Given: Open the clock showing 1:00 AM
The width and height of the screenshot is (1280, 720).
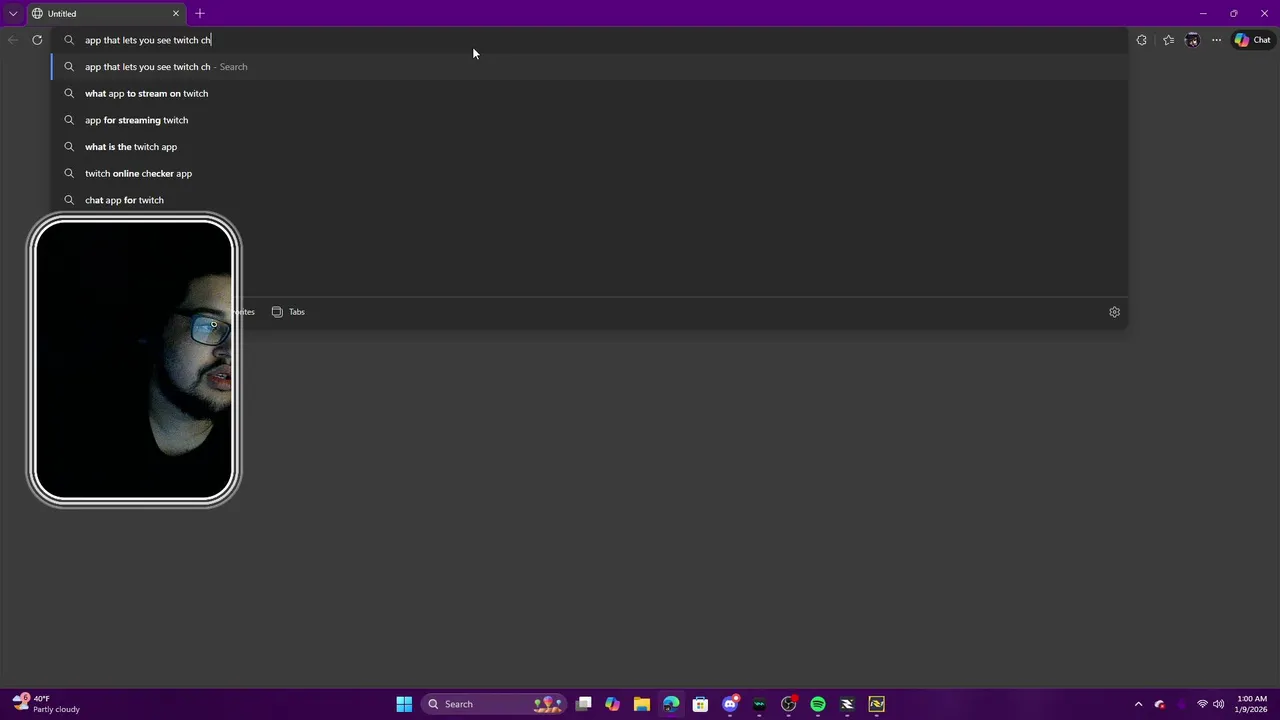Looking at the screenshot, I should 1252,704.
